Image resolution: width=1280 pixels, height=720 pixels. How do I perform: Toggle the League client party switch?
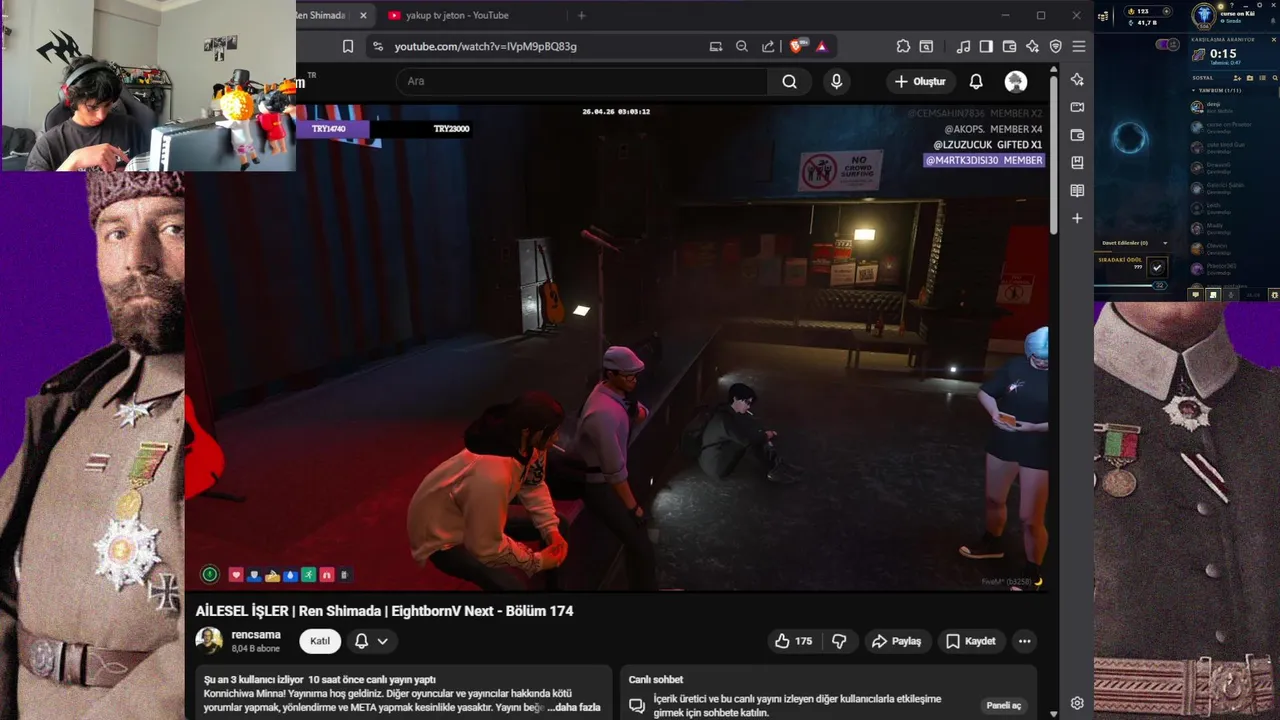(x=1168, y=44)
